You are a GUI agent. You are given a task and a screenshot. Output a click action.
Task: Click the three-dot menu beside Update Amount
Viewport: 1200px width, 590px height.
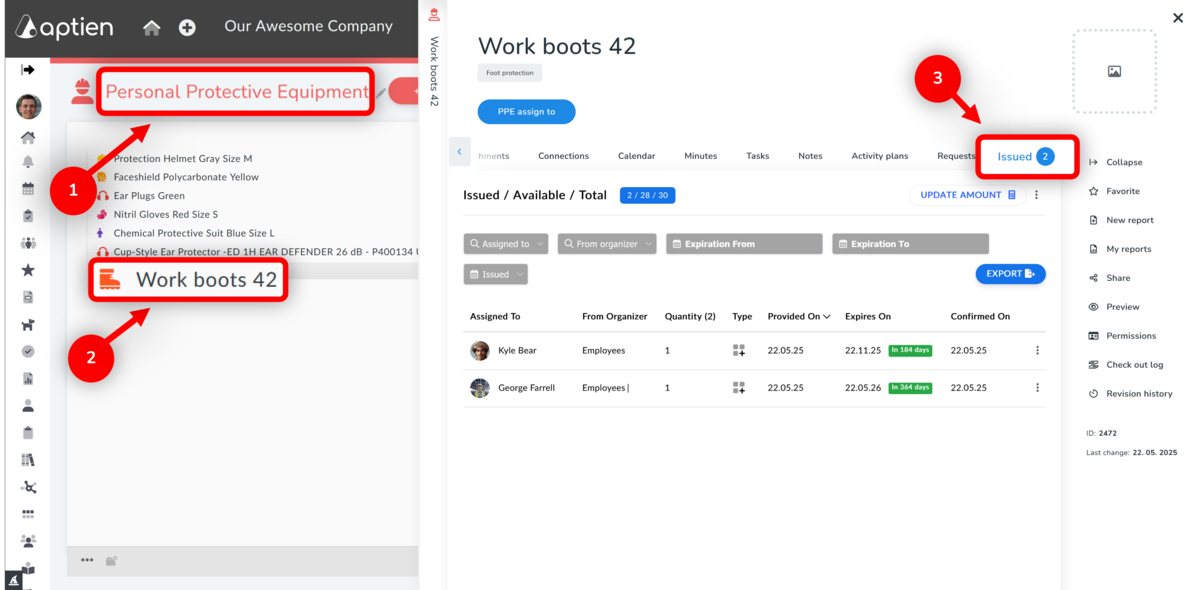(1037, 196)
